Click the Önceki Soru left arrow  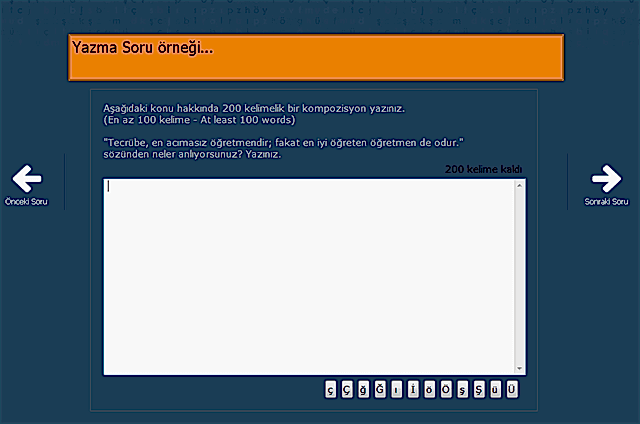click(27, 178)
